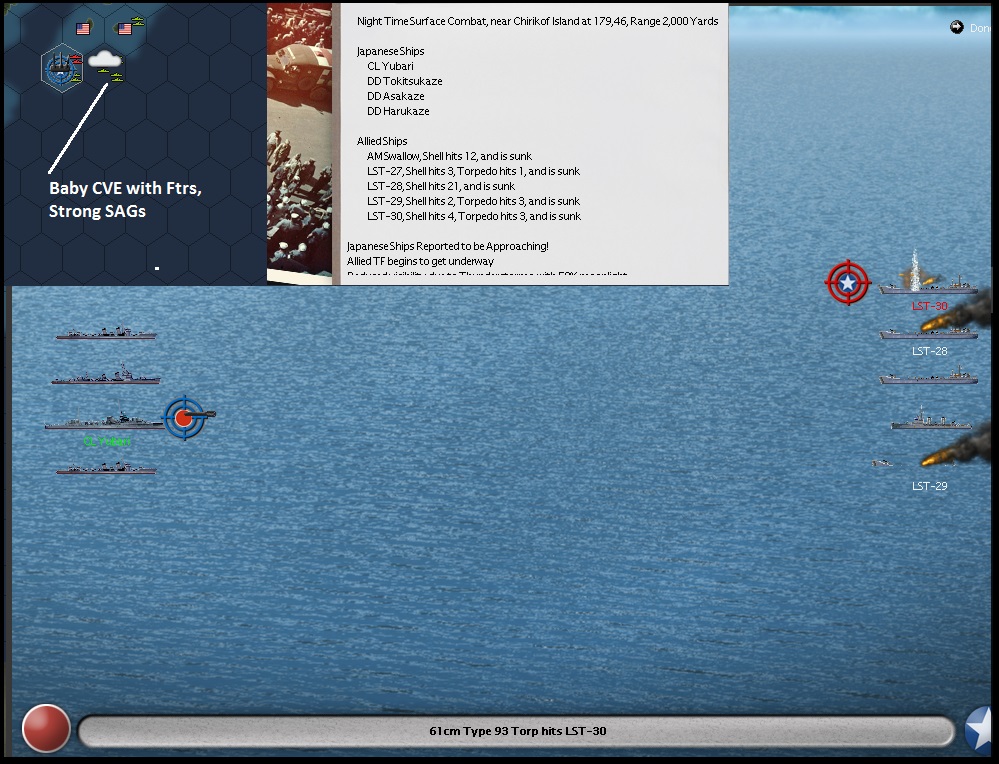Viewport: 999px width, 764px height.
Task: Select the minesweeper sprite above LST-29
Action: click(x=931, y=419)
